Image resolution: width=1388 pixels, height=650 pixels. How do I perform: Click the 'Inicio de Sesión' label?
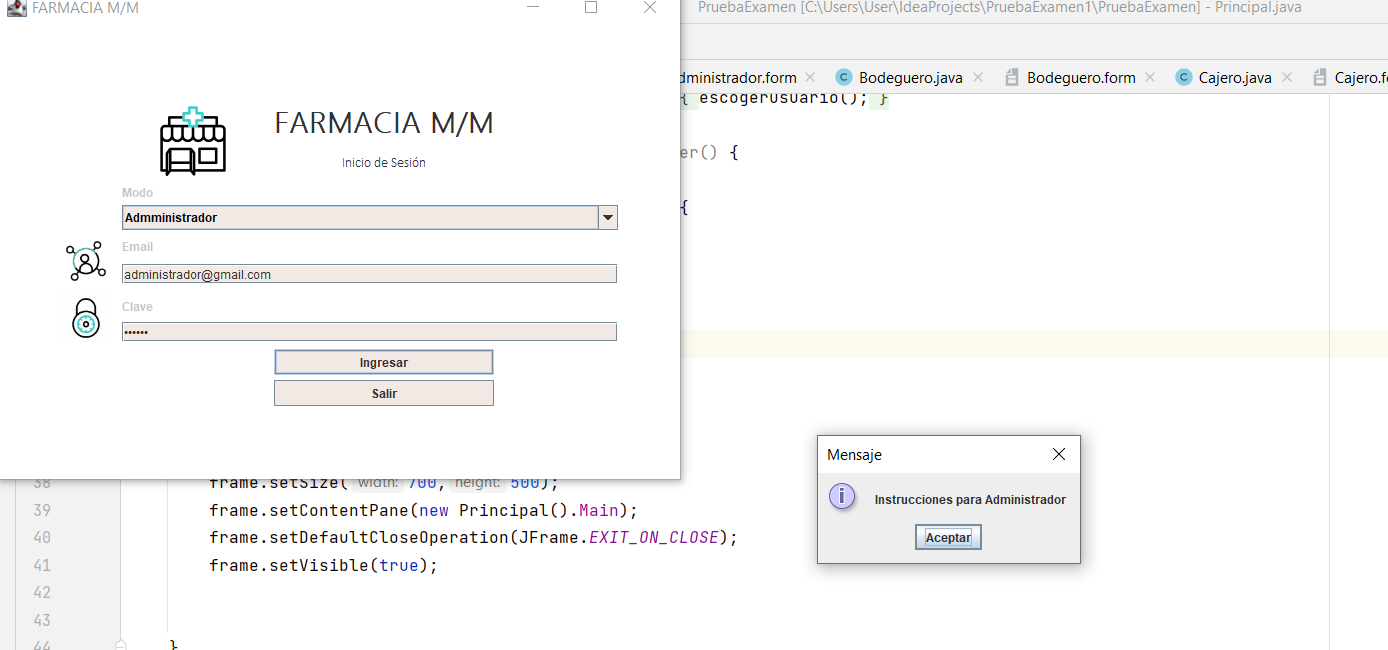pos(384,163)
